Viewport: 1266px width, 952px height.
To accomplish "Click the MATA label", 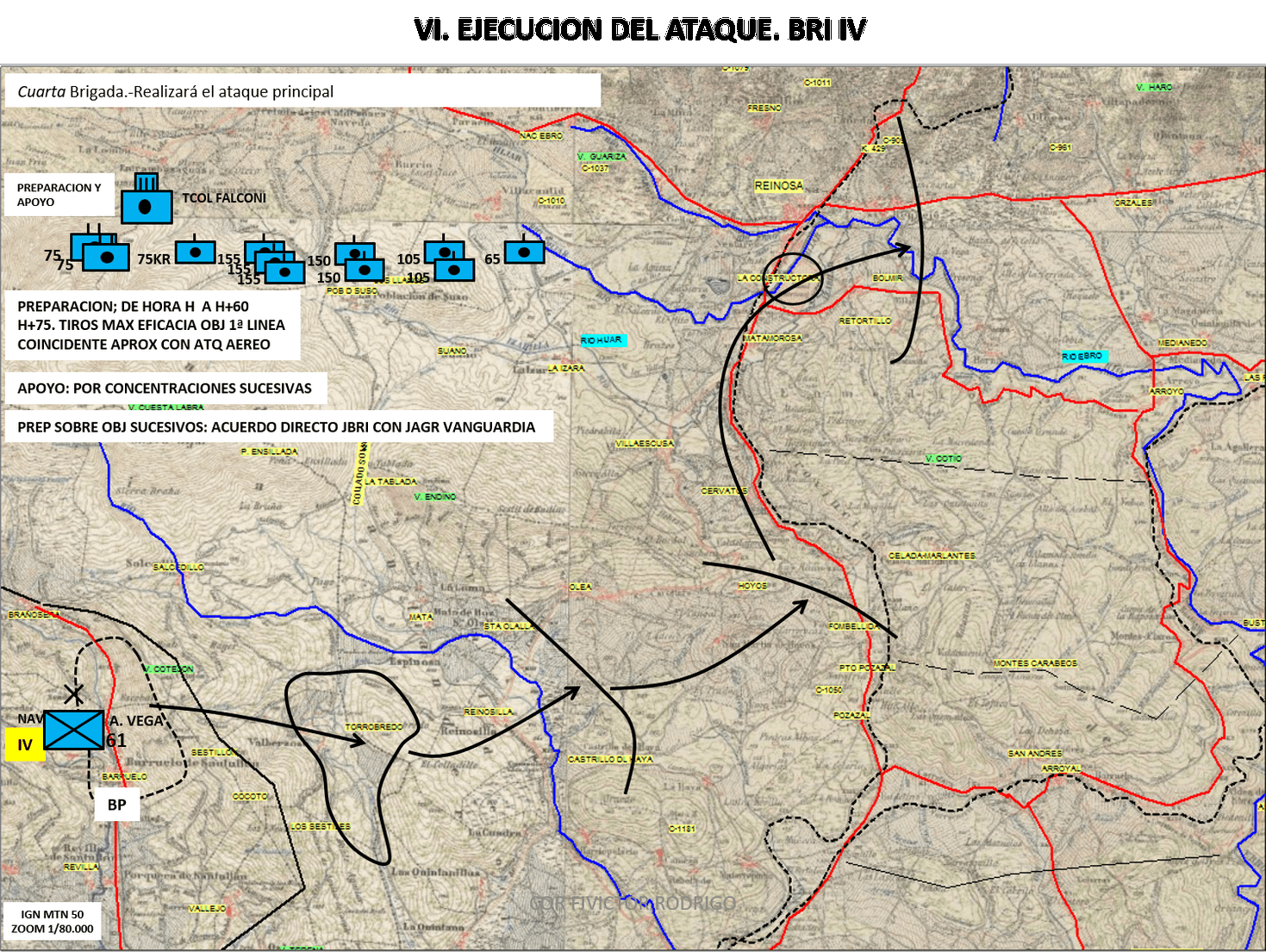I will click(421, 618).
